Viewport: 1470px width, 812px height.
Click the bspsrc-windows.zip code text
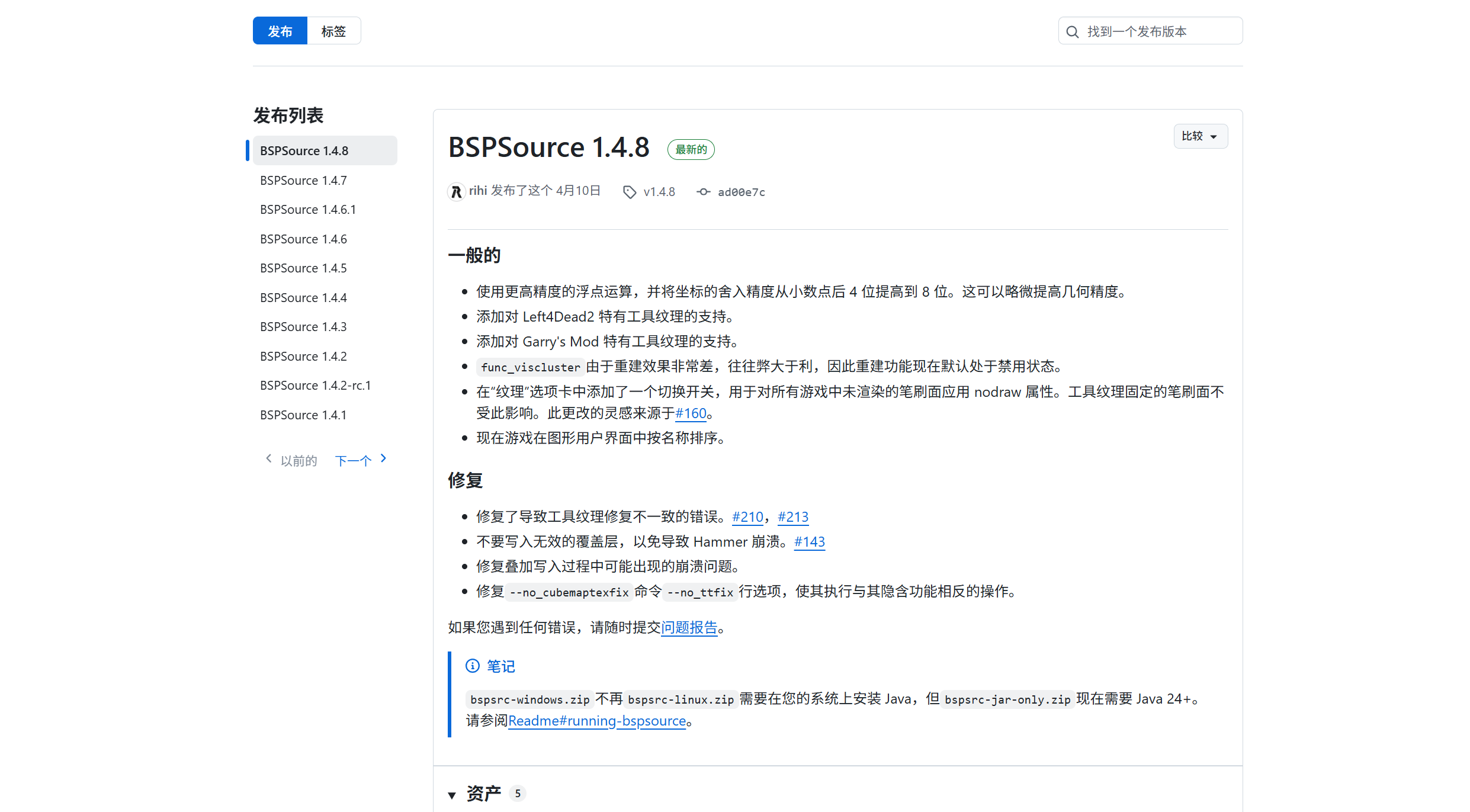pos(530,700)
